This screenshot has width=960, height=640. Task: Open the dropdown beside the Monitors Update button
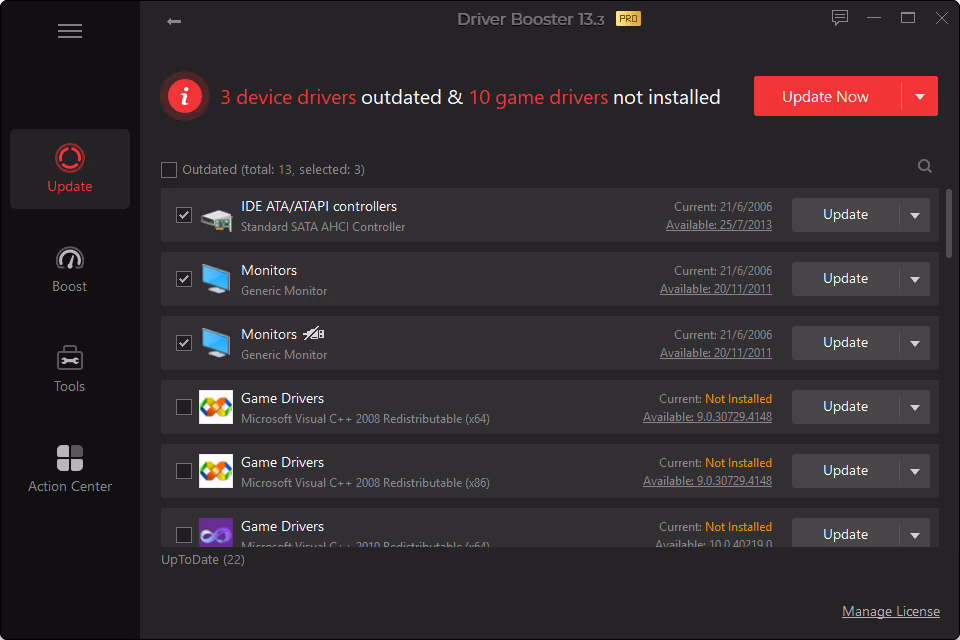coord(915,279)
